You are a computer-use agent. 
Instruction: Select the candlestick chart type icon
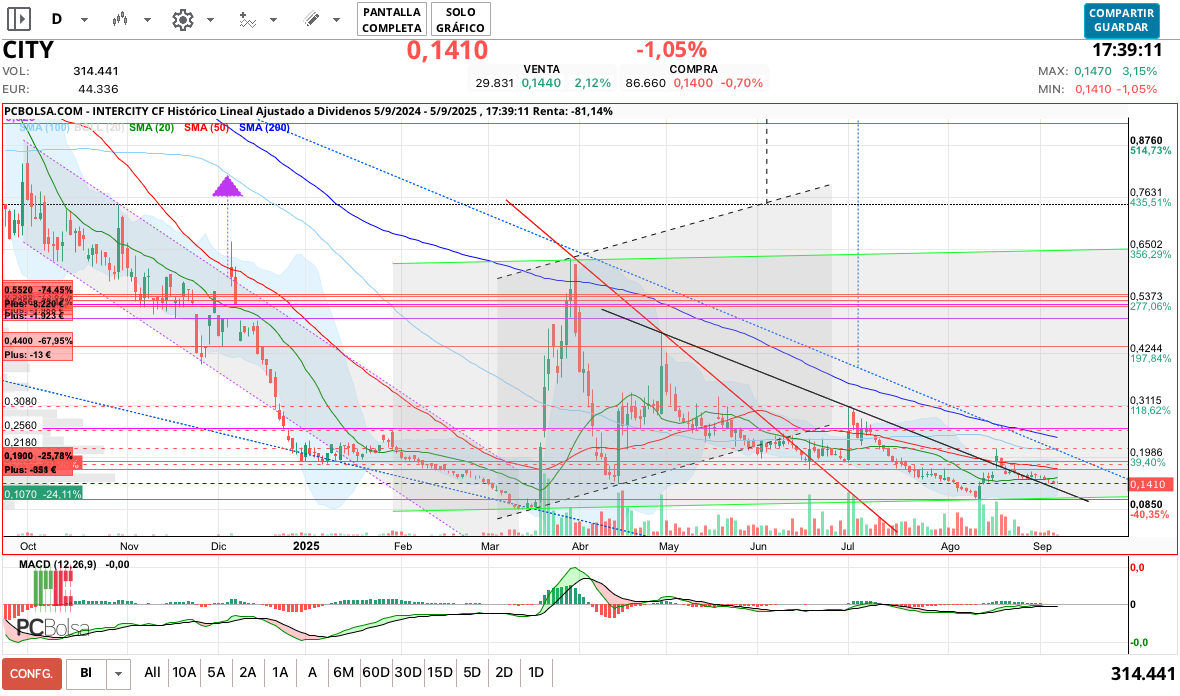[119, 20]
